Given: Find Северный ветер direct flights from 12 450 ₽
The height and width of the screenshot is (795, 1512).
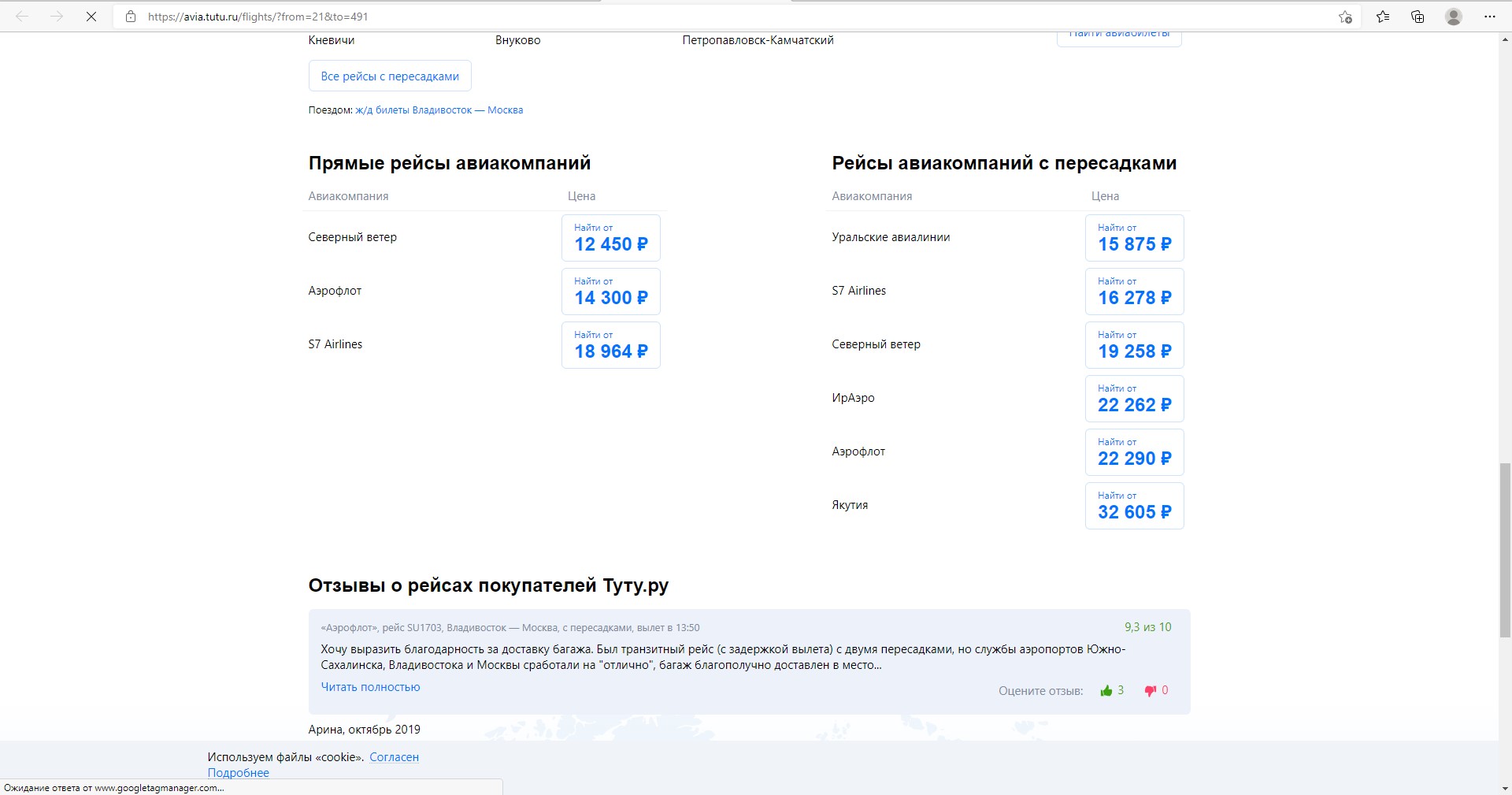Looking at the screenshot, I should point(611,238).
